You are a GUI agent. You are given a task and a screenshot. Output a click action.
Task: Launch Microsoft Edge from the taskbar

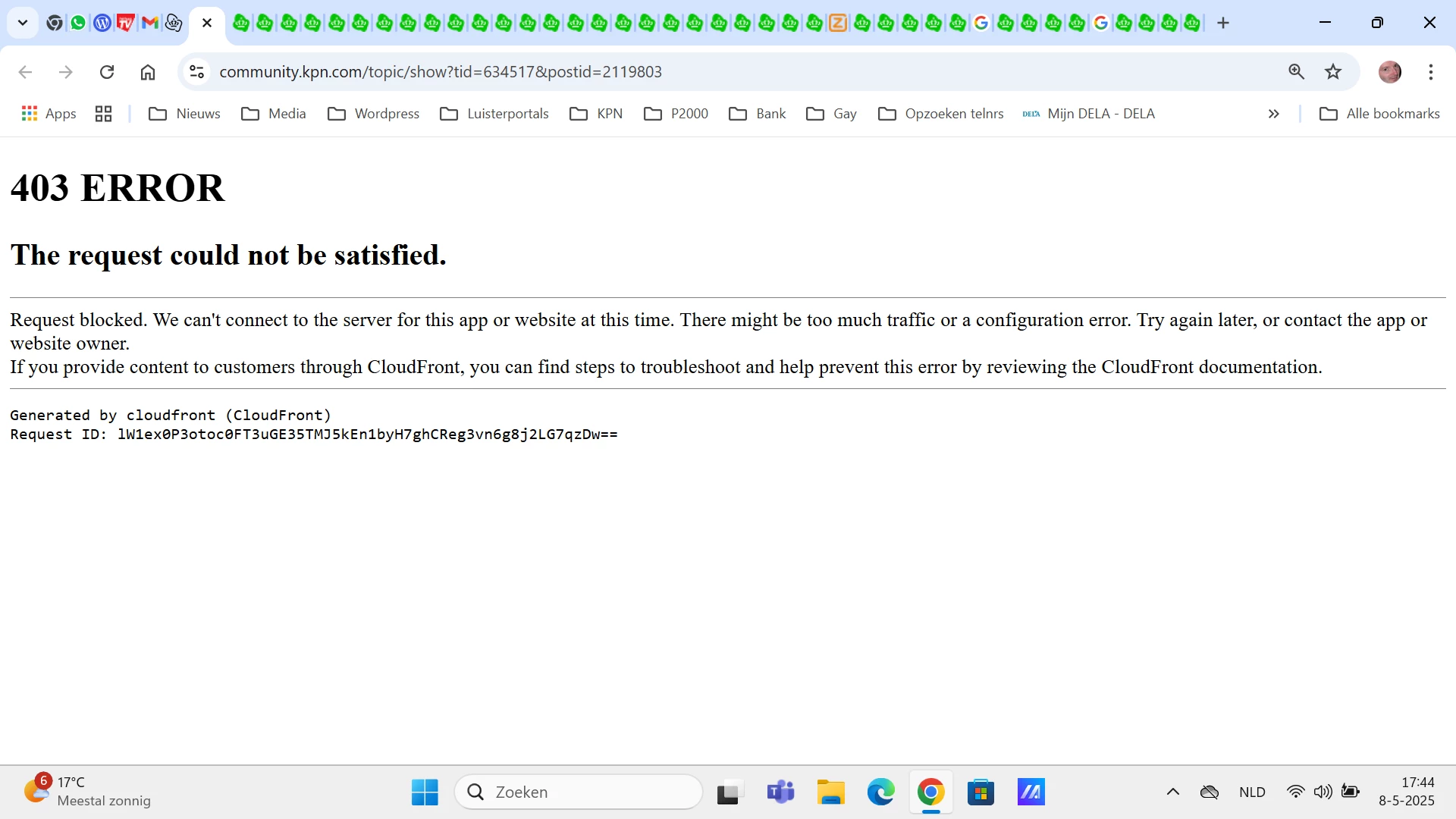click(880, 792)
